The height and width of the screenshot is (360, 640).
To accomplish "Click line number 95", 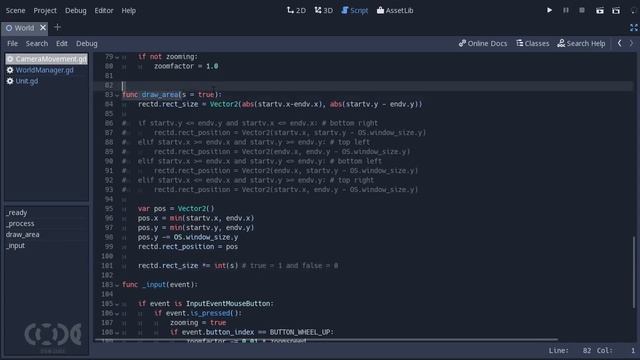I will click(109, 209).
